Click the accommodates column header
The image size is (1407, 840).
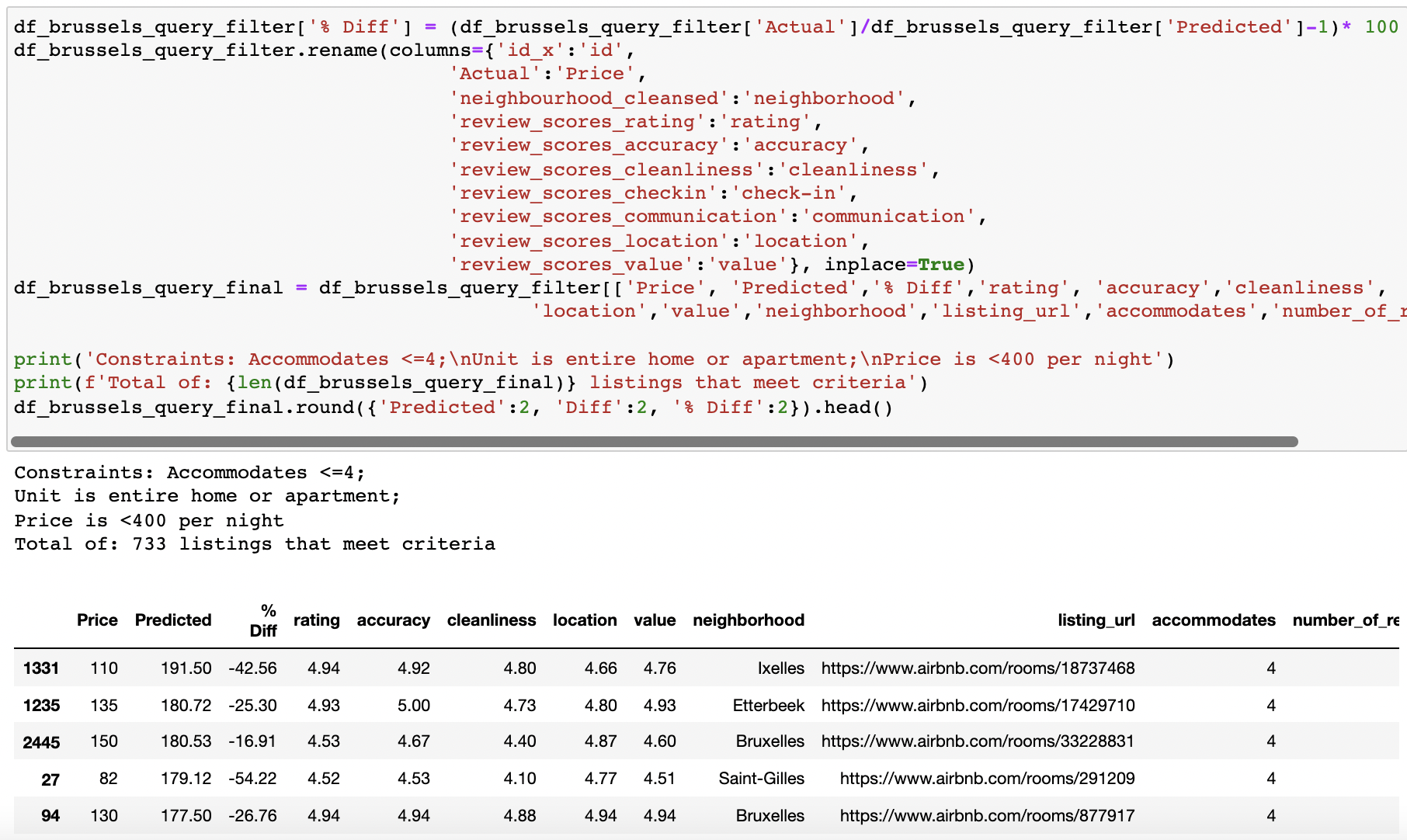[1214, 620]
